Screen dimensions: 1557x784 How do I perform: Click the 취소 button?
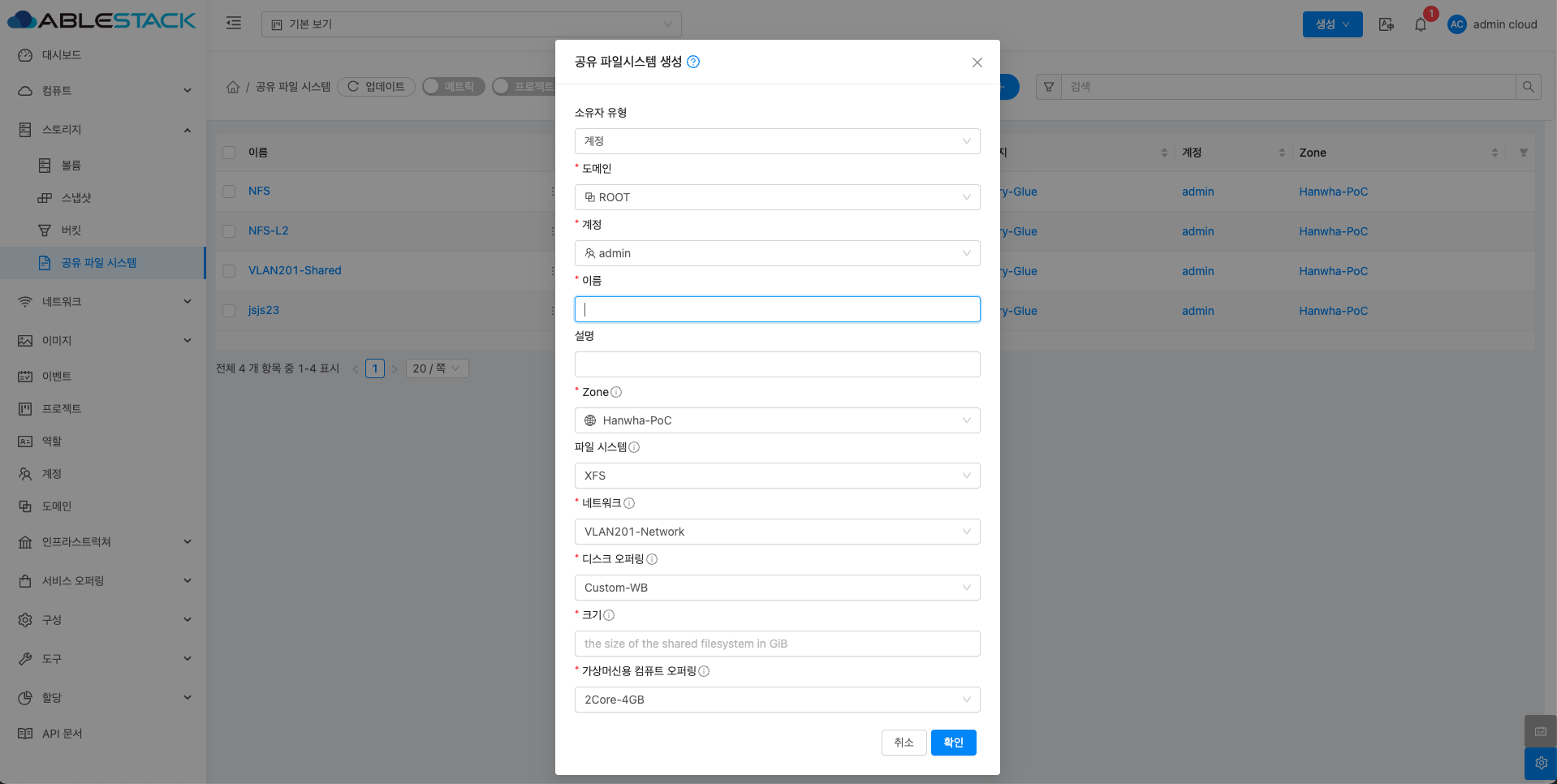coord(904,743)
